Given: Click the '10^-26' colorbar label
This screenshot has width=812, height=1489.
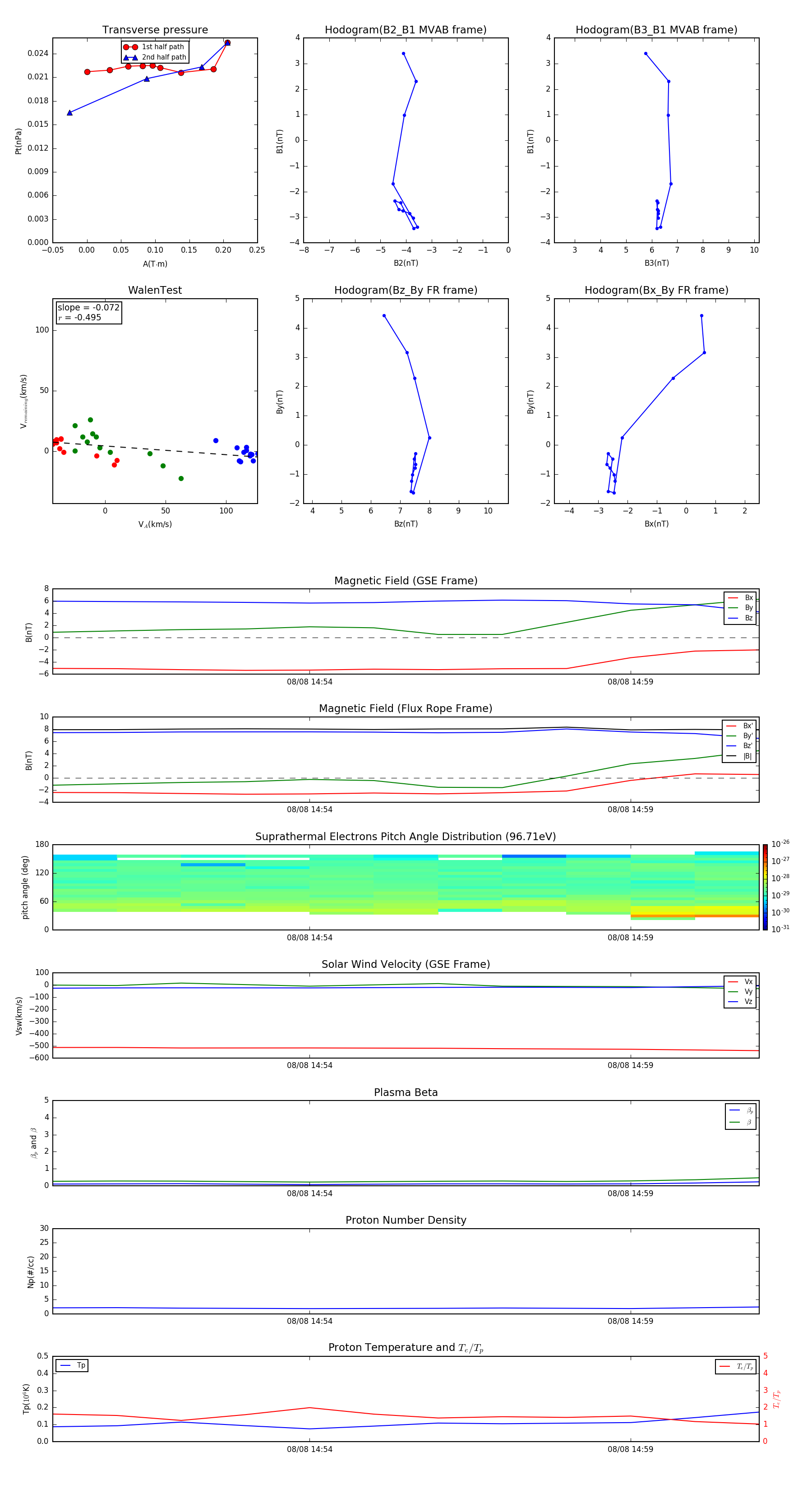Looking at the screenshot, I should click(x=781, y=844).
